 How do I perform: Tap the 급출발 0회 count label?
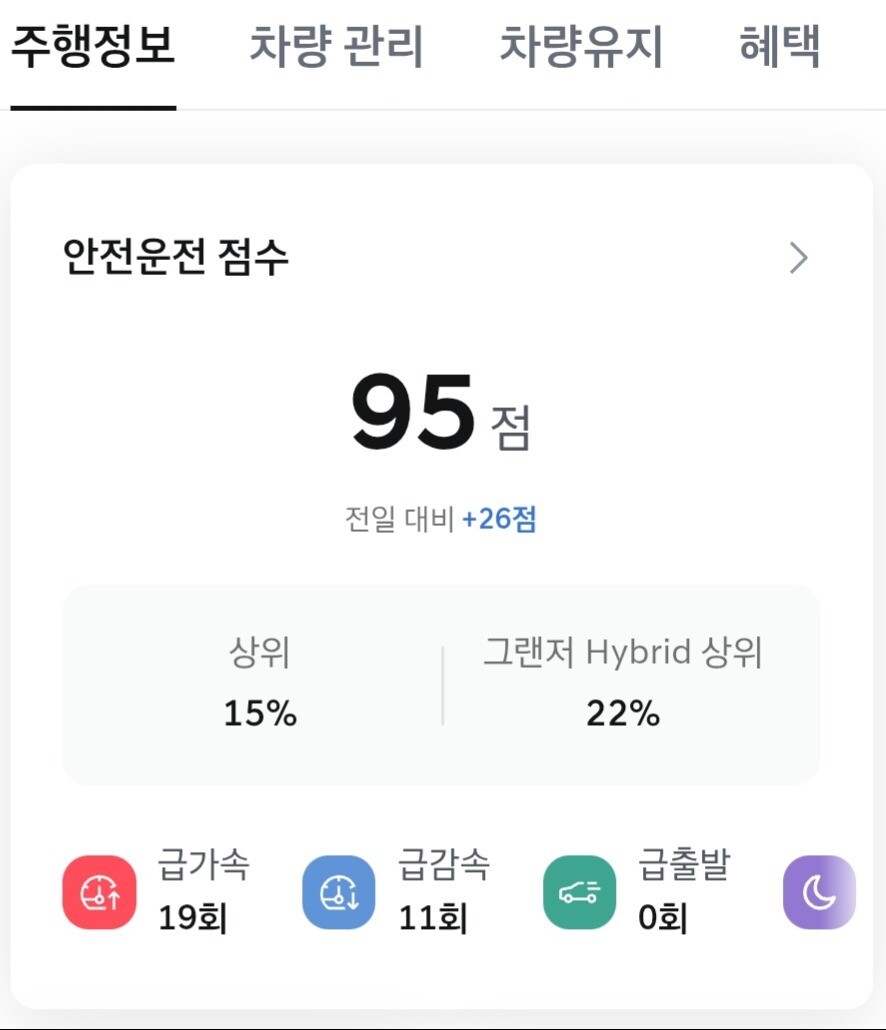coord(663,917)
